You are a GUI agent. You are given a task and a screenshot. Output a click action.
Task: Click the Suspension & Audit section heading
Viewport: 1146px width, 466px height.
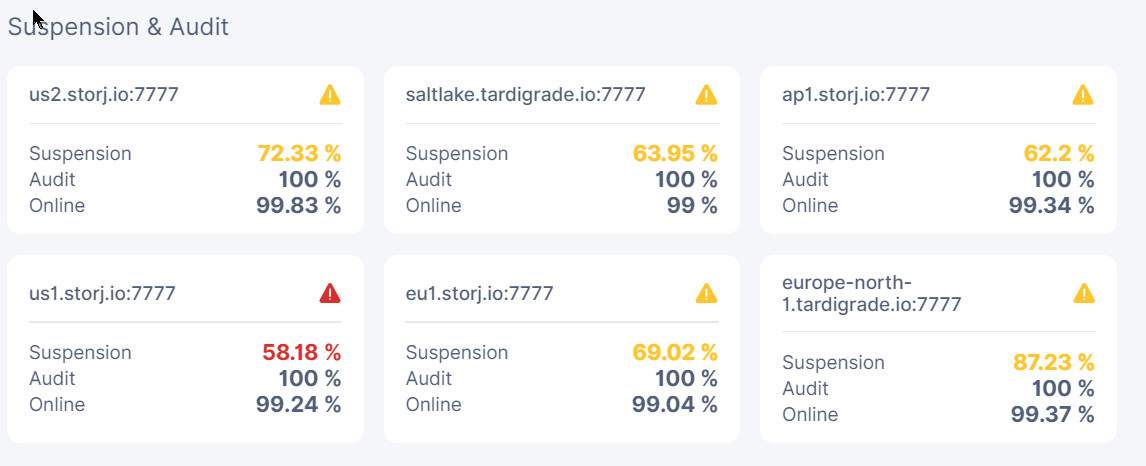pyautogui.click(x=118, y=27)
